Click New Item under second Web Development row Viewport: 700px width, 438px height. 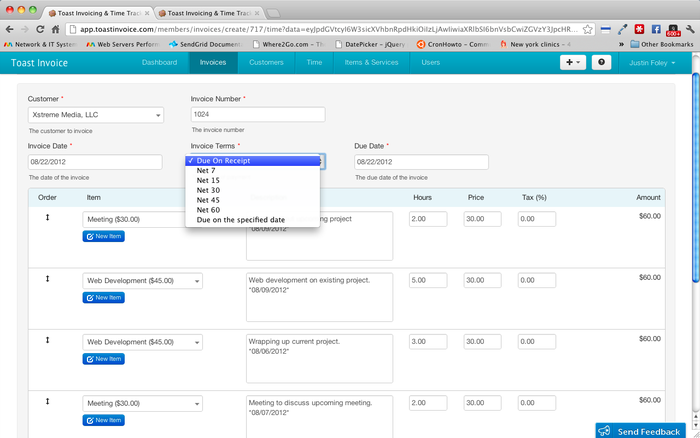103,358
